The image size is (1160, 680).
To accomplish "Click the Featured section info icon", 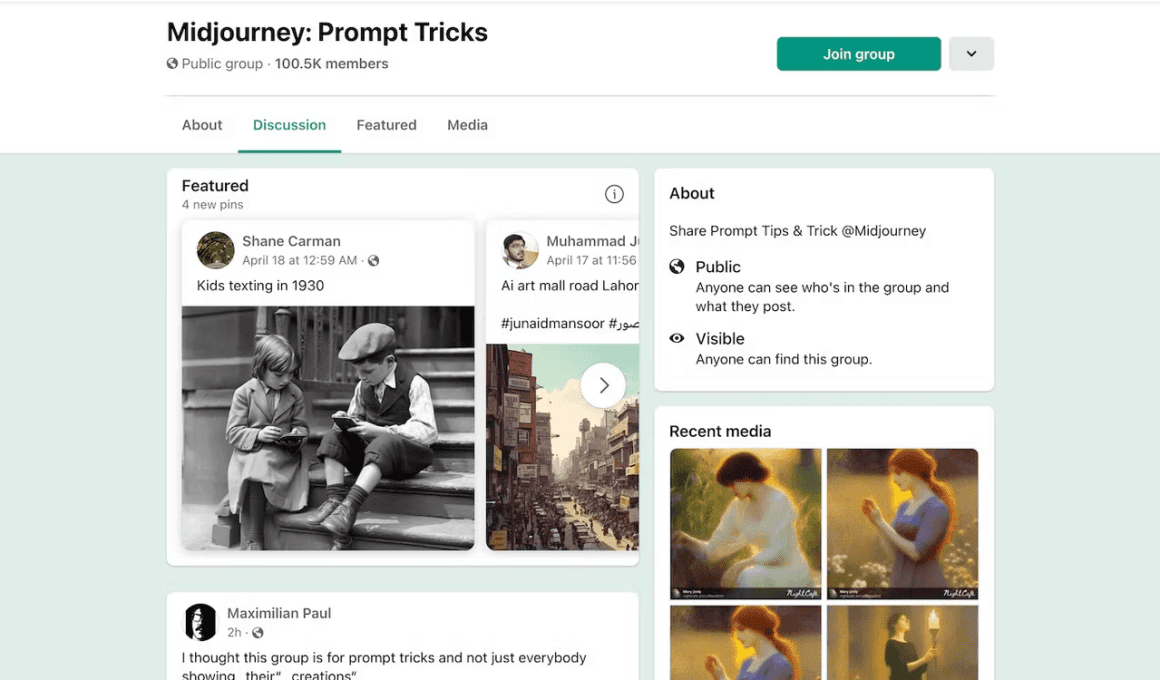I will [x=614, y=194].
